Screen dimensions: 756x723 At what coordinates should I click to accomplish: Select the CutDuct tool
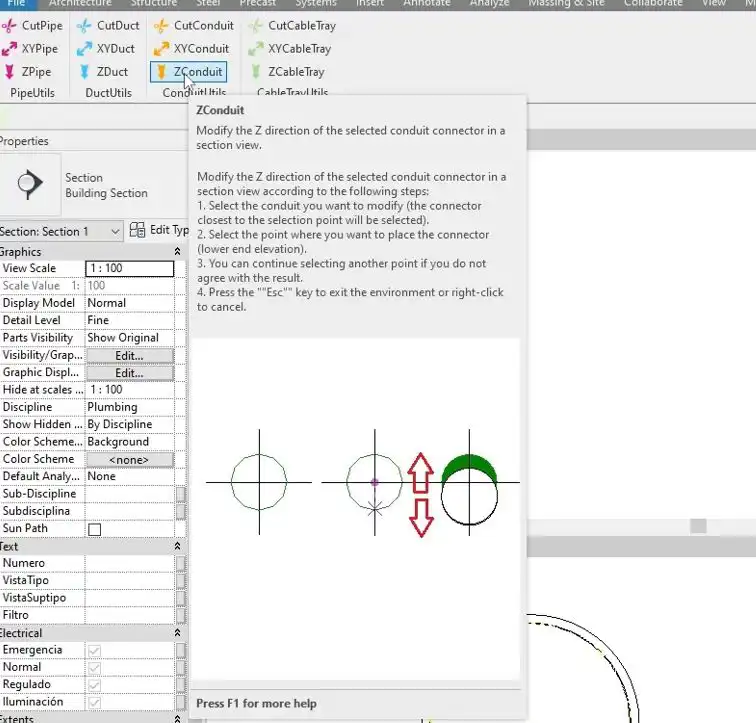[x=108, y=26]
